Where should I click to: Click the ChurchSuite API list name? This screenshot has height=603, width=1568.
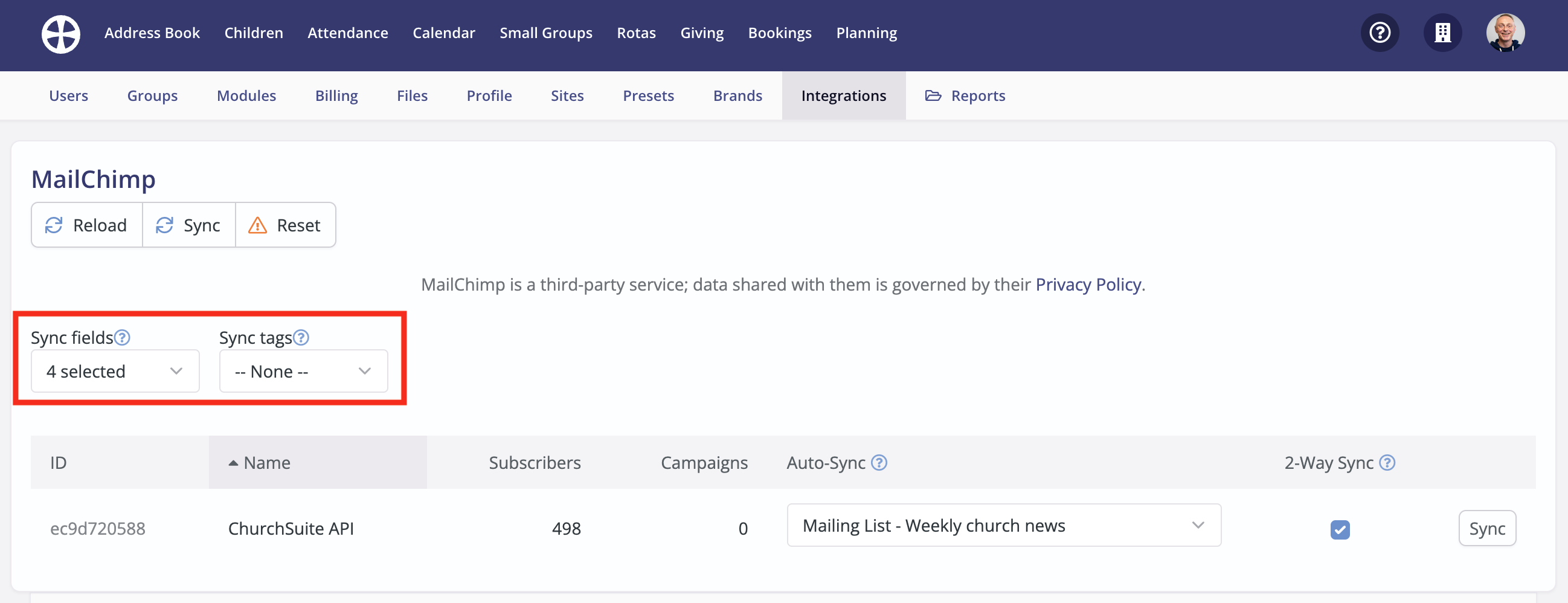click(291, 529)
